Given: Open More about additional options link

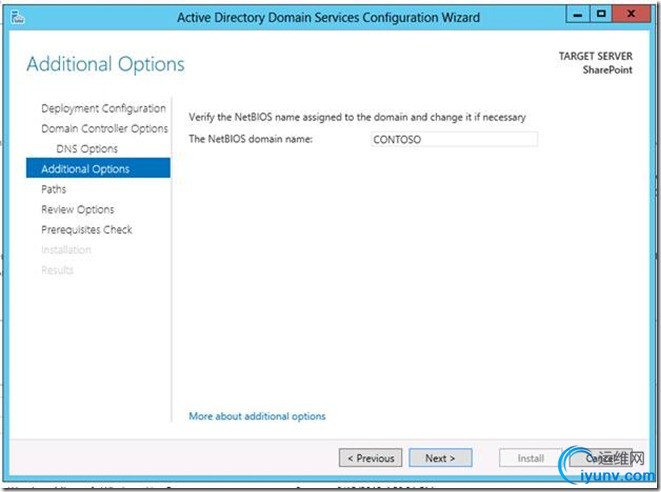Looking at the screenshot, I should (x=257, y=417).
